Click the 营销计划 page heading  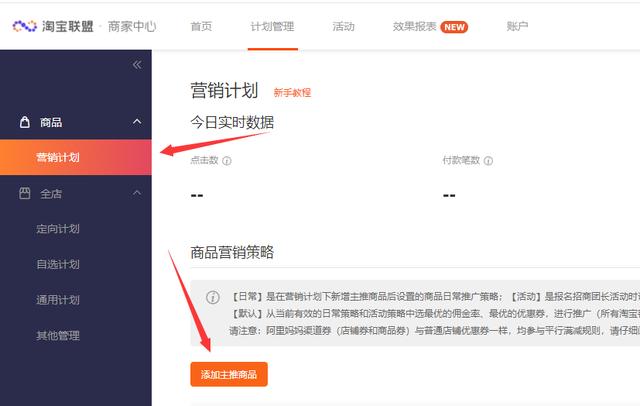(x=224, y=90)
